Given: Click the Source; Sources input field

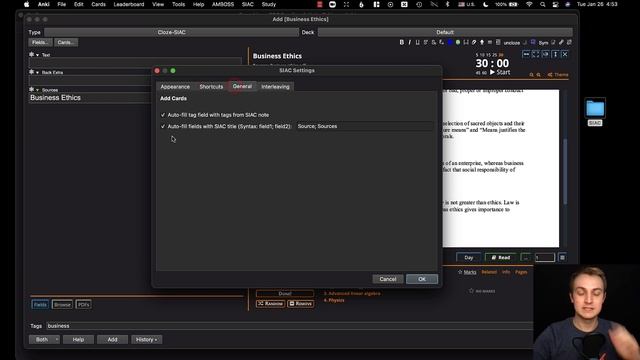Looking at the screenshot, I should click(x=364, y=127).
